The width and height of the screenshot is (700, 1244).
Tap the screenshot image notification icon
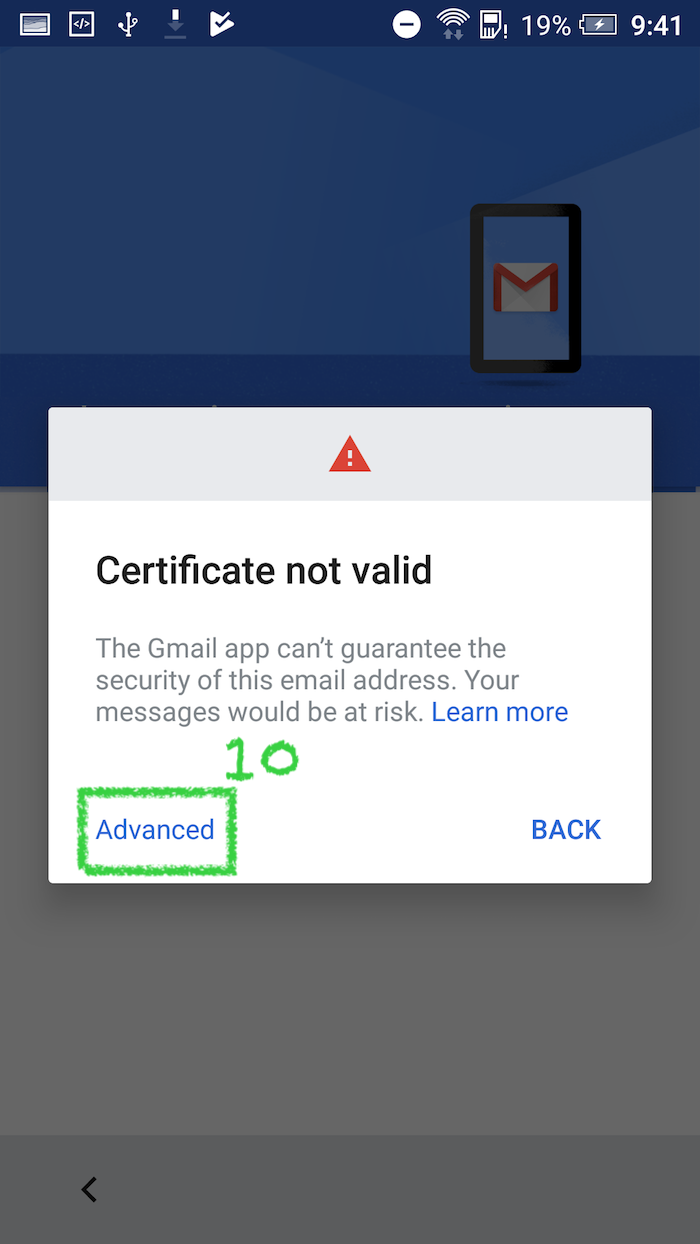tap(35, 24)
